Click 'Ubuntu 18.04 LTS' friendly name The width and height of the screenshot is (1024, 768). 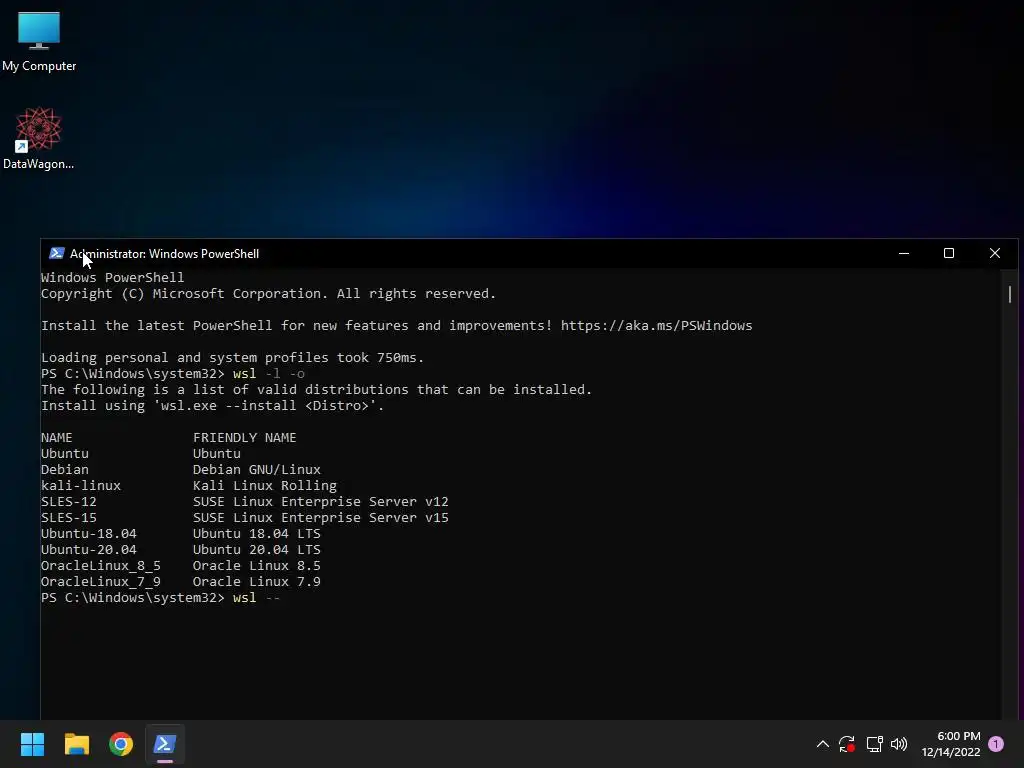pyautogui.click(x=257, y=534)
